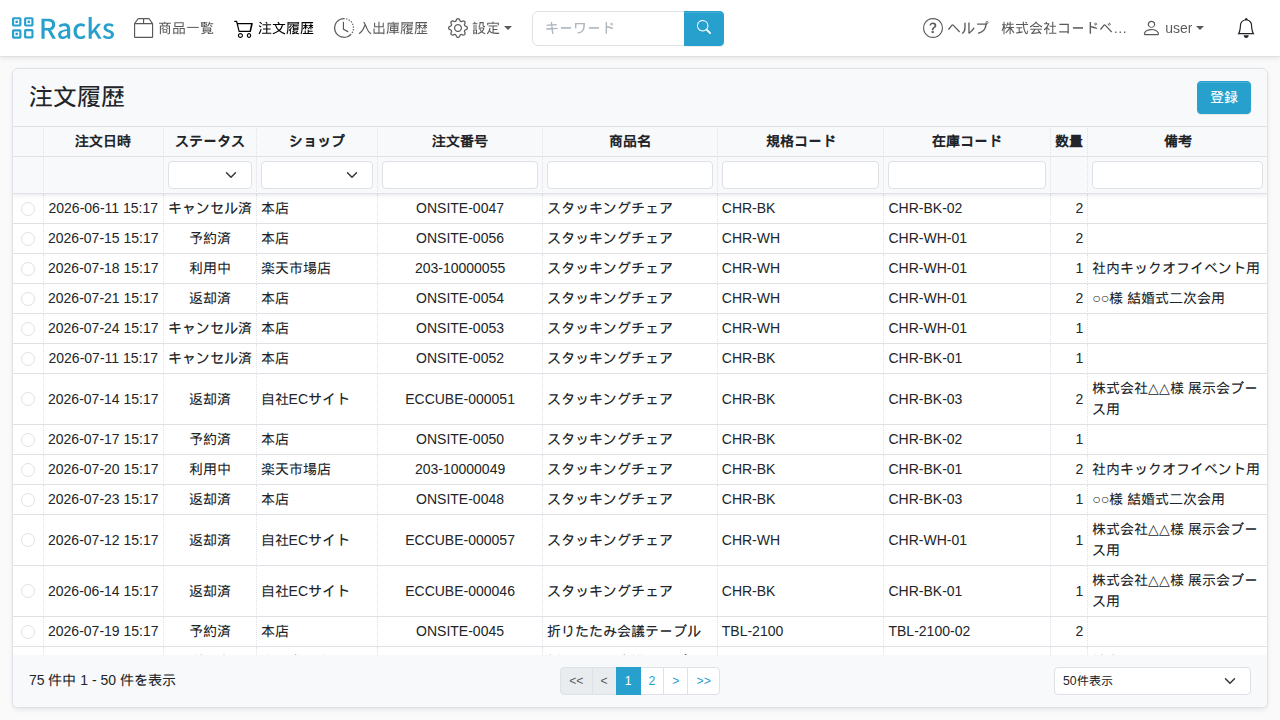Click order number 203-10000049
Viewport: 1280px width, 720px height.
click(x=460, y=469)
